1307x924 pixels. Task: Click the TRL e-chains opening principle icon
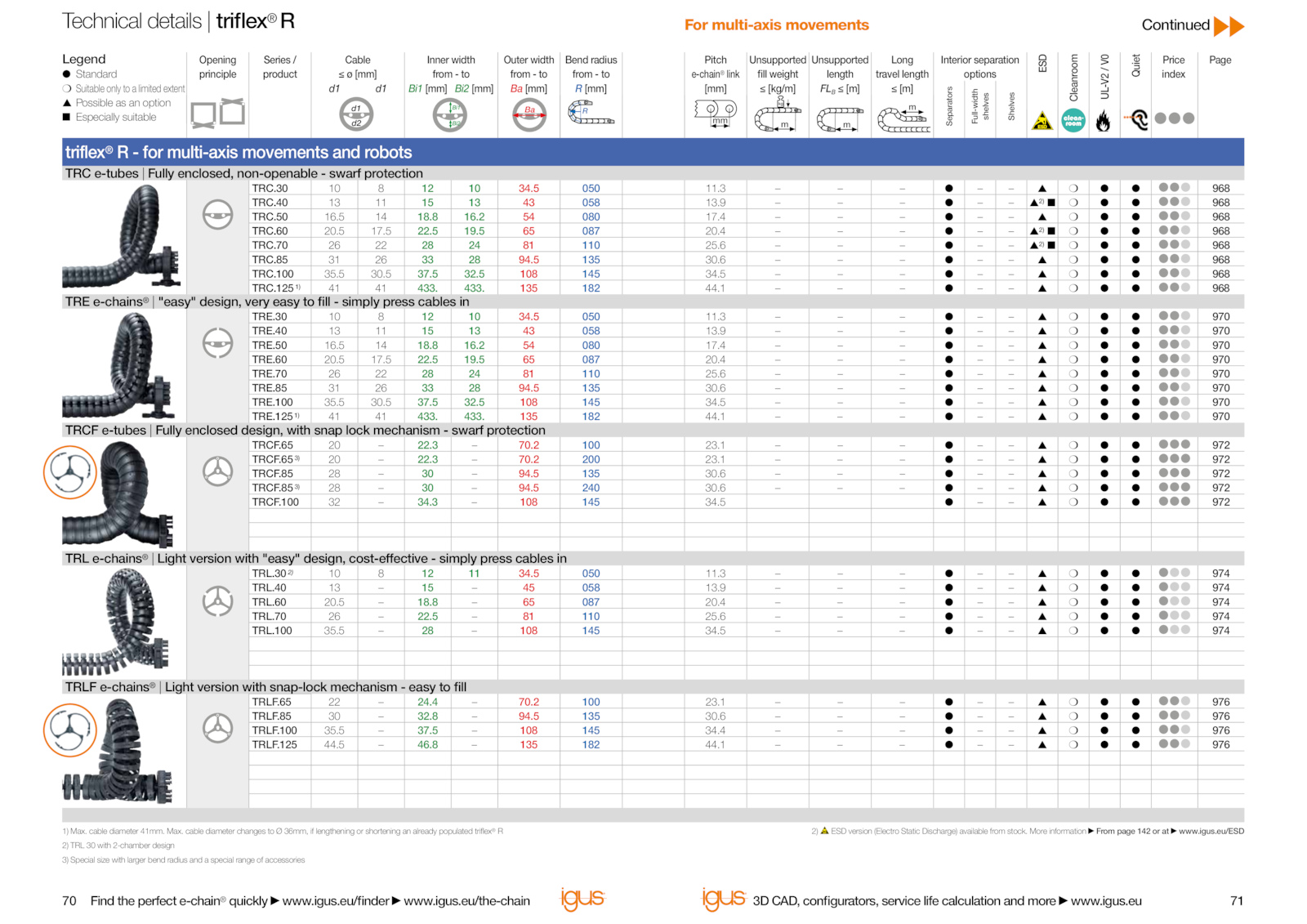point(217,600)
